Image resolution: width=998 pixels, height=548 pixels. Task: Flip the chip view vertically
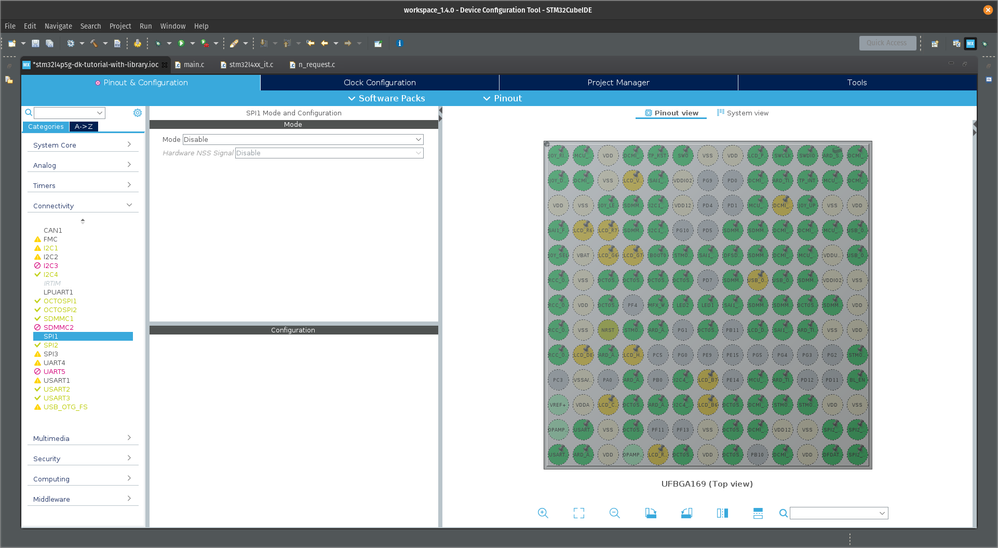pos(758,513)
